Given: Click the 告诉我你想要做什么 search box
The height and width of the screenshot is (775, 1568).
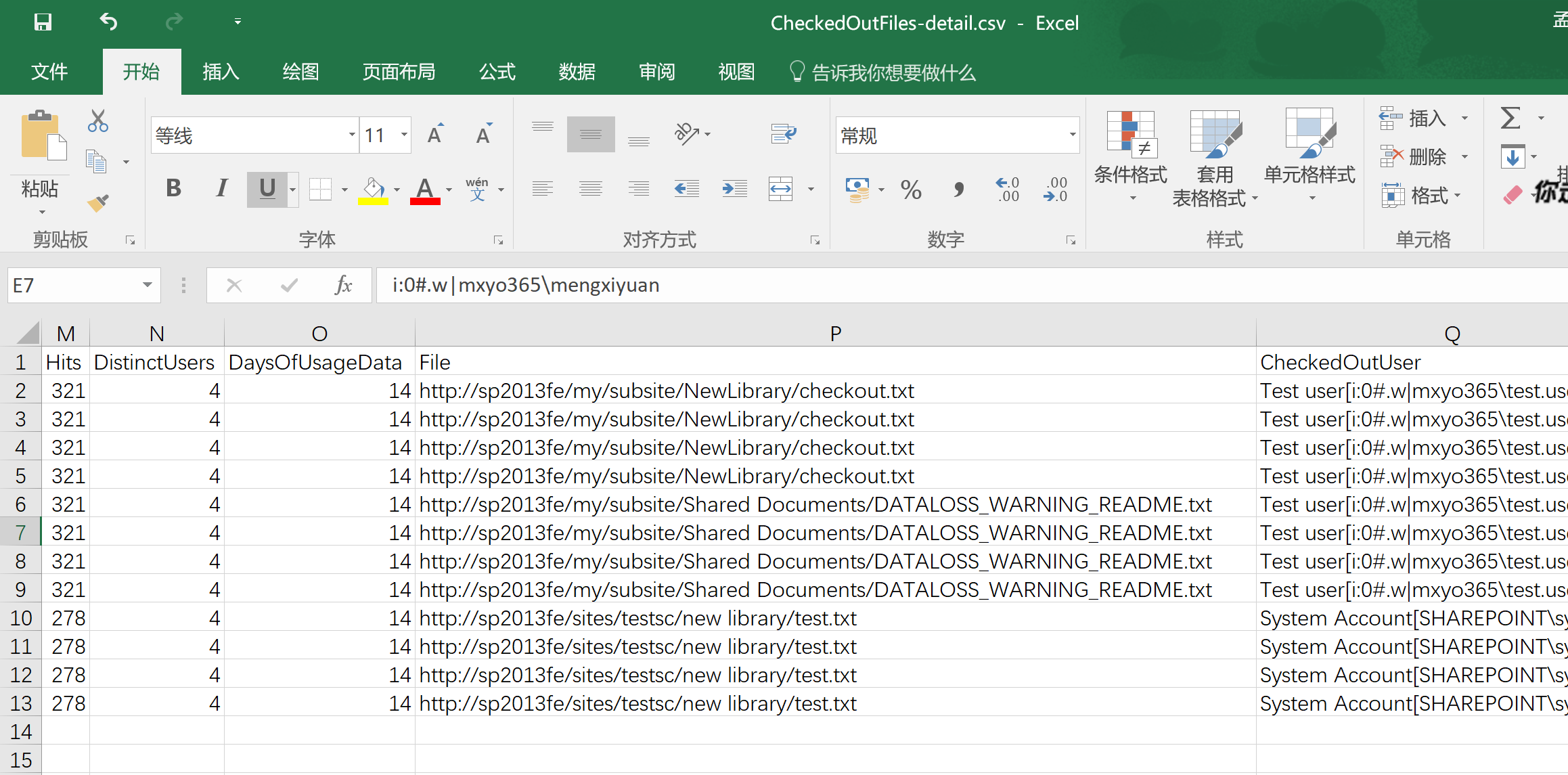Looking at the screenshot, I should point(883,72).
